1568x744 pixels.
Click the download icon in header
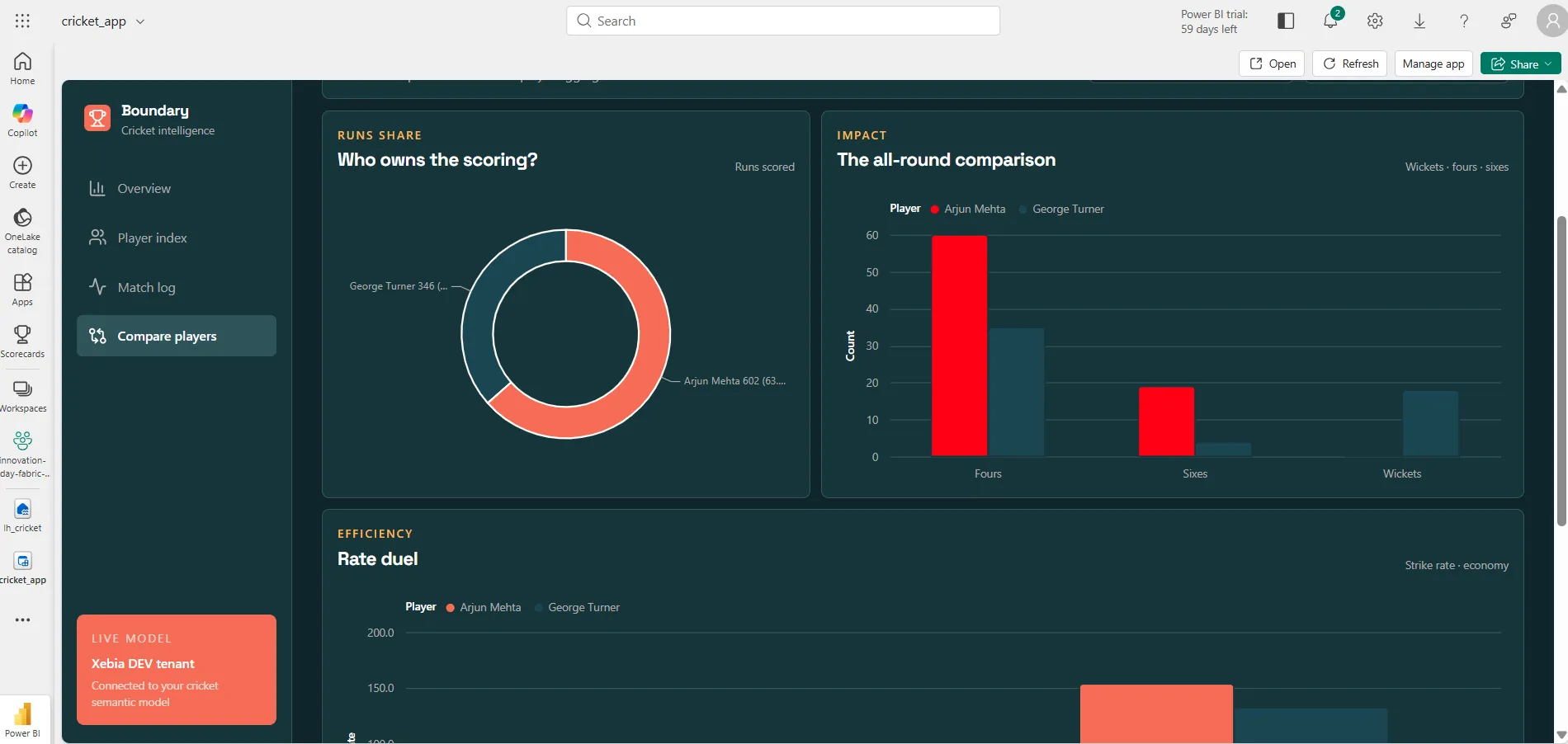point(1419,21)
